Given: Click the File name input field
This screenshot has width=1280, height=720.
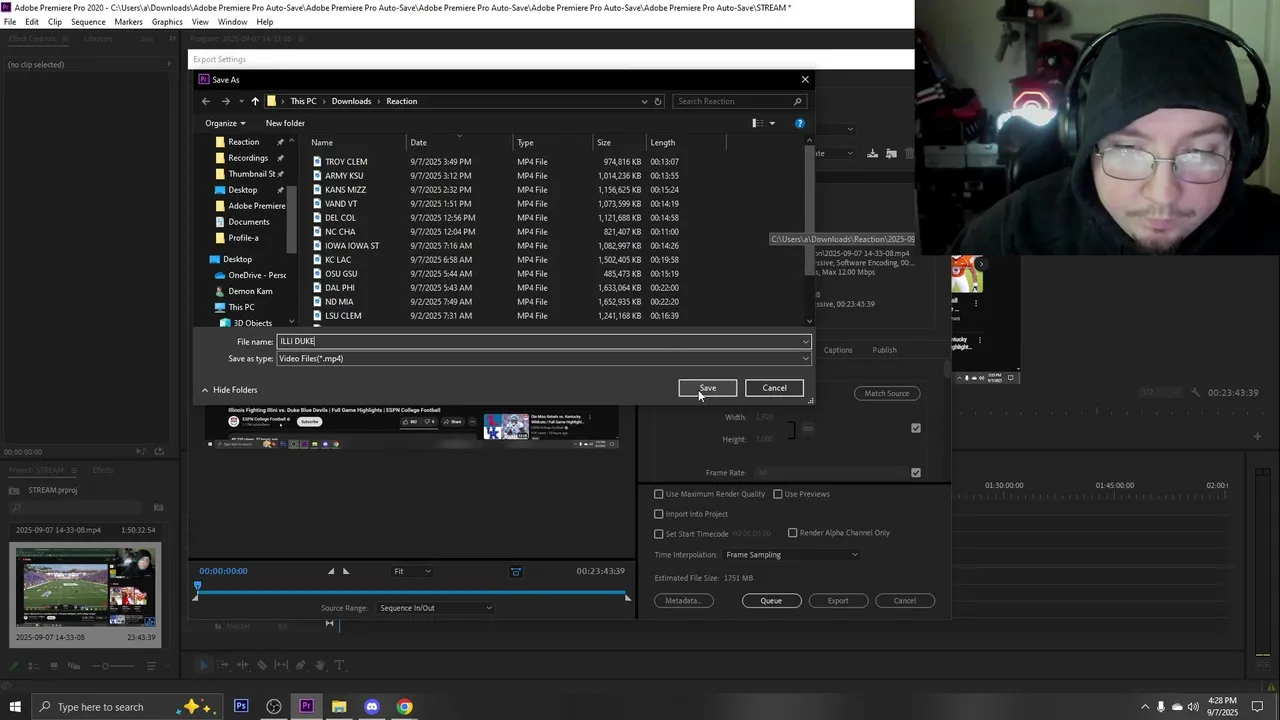Looking at the screenshot, I should [543, 342].
